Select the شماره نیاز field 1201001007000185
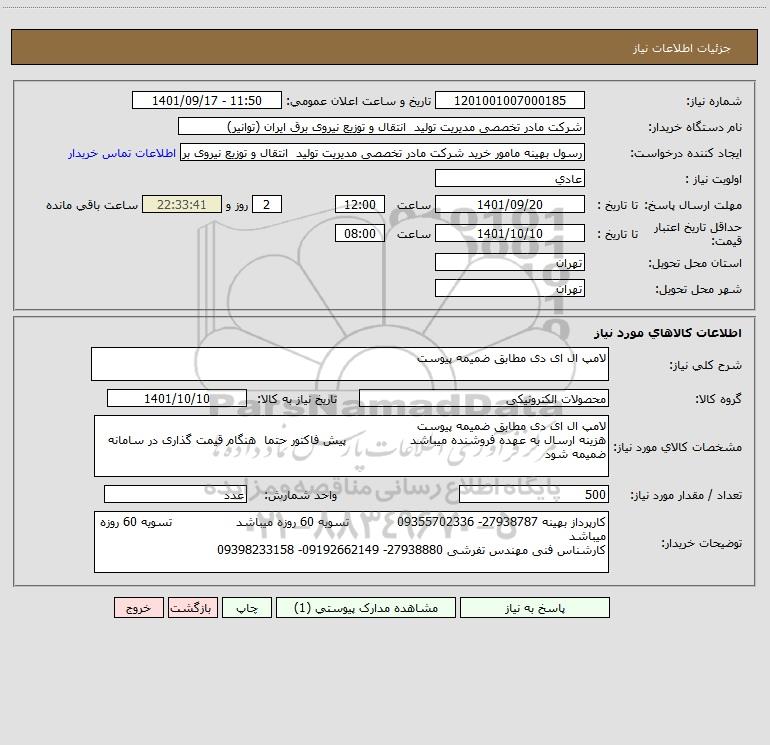The height and width of the screenshot is (745, 770). pos(510,100)
